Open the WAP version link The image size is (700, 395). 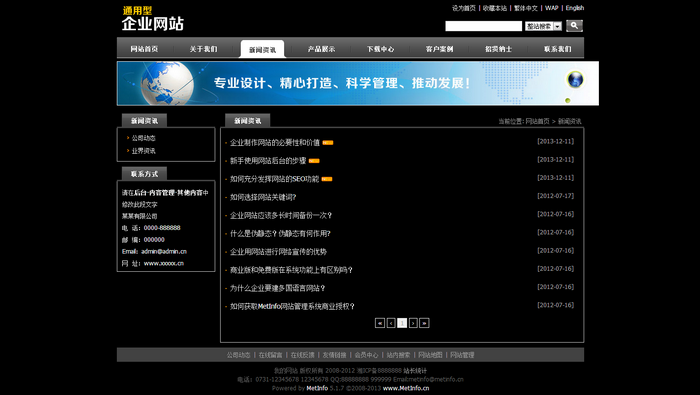coord(551,8)
